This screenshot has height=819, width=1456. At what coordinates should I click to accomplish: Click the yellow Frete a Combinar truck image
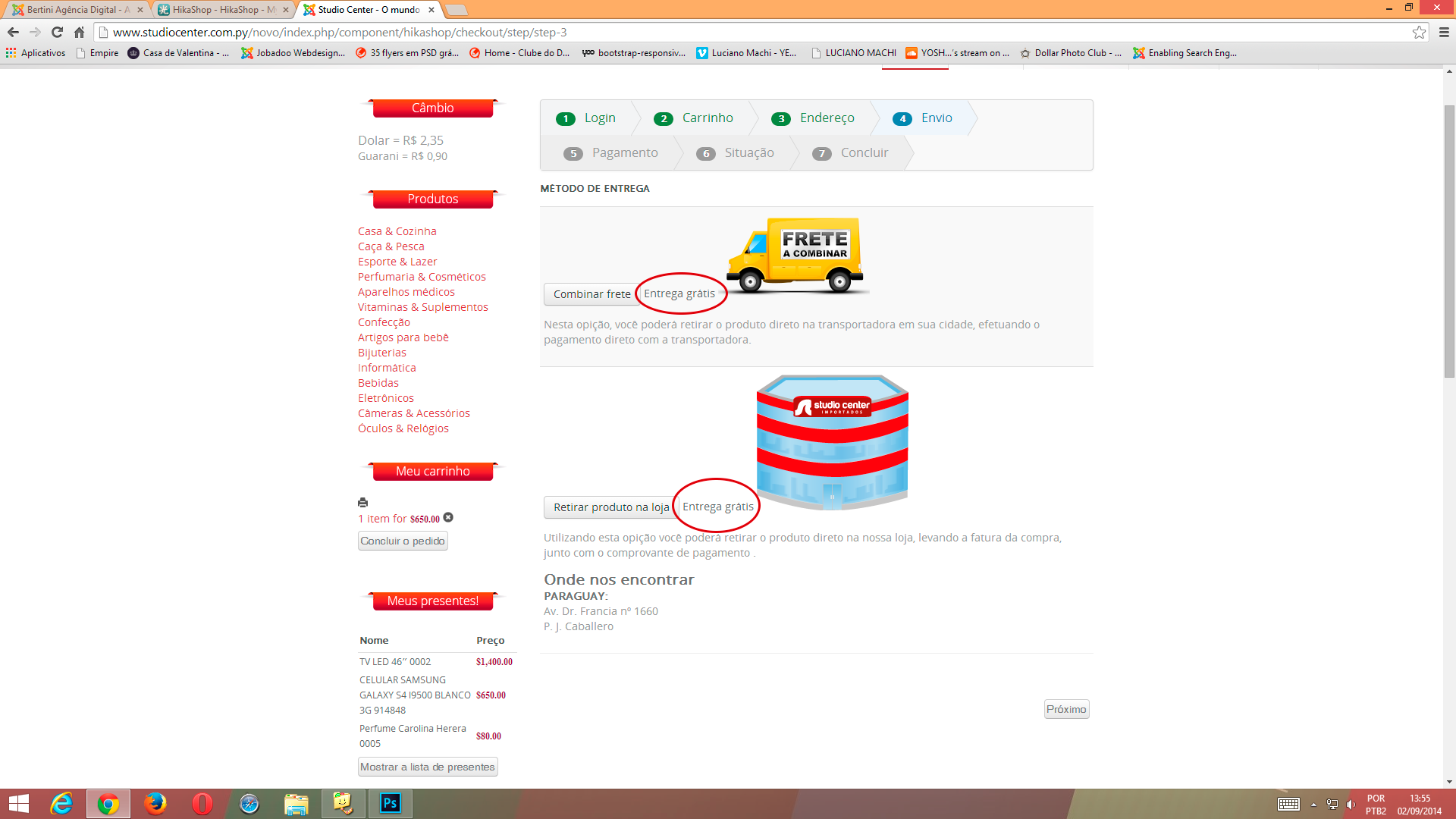(795, 255)
